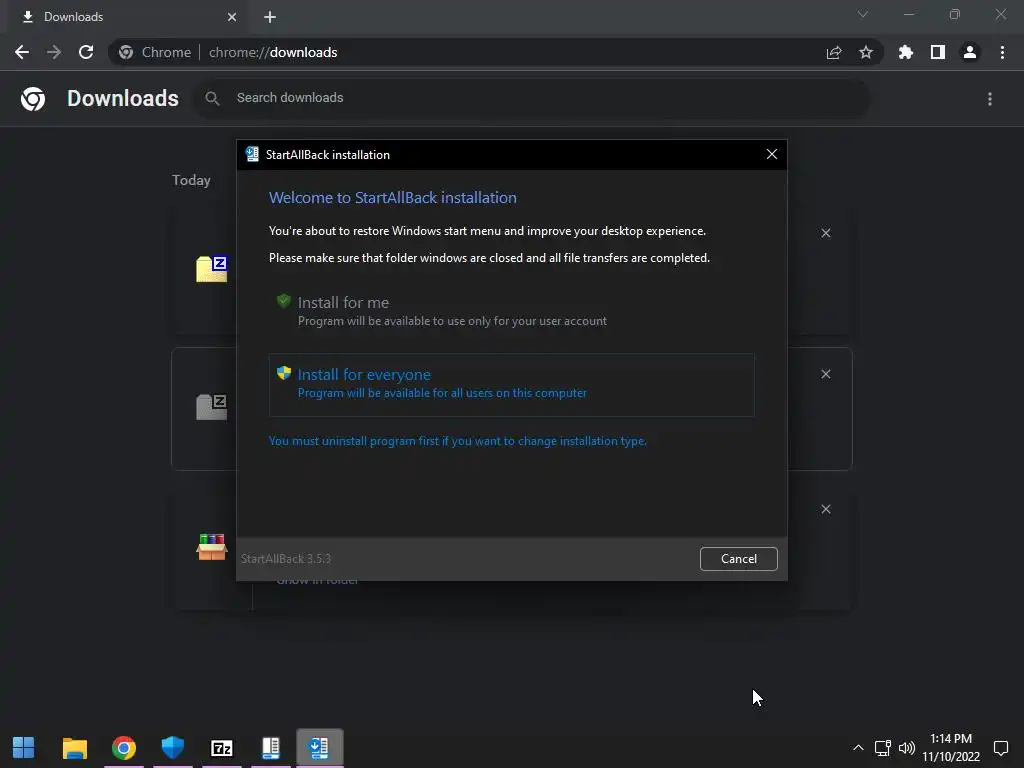Click the yellow 7z archive file icon
Image resolution: width=1024 pixels, height=768 pixels.
pos(212,268)
